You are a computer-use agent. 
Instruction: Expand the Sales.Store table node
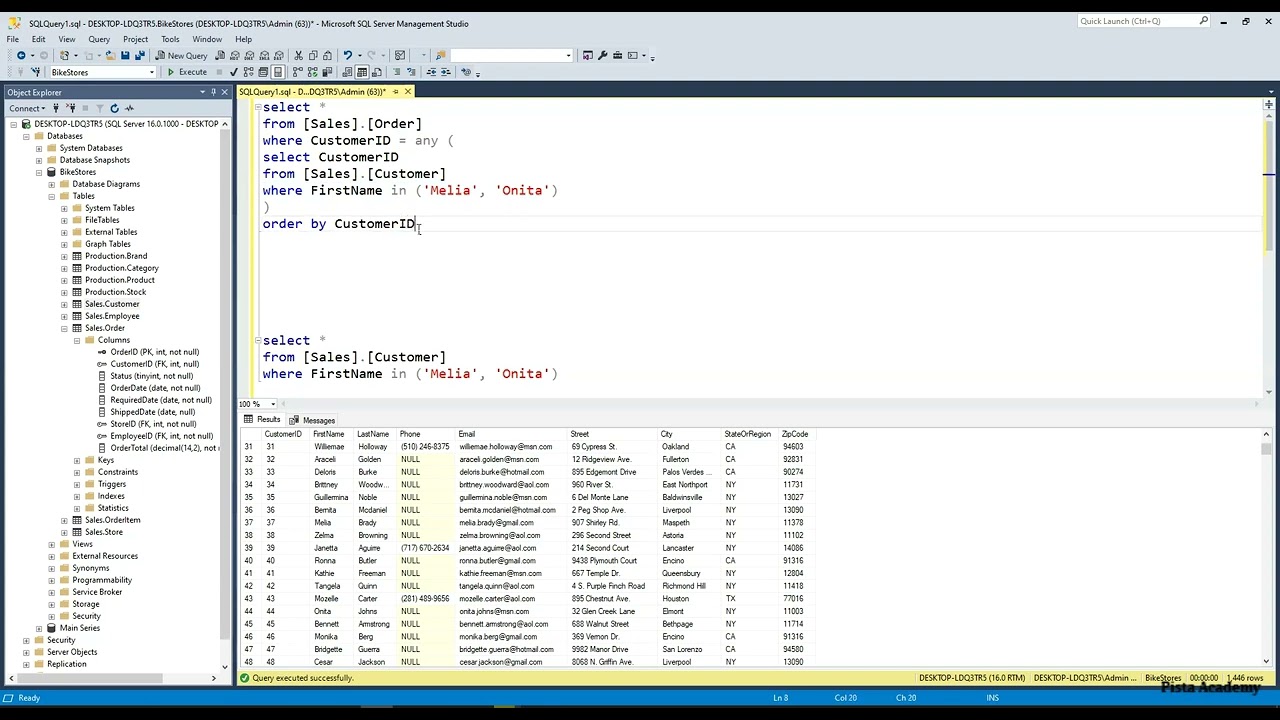pyautogui.click(x=65, y=532)
